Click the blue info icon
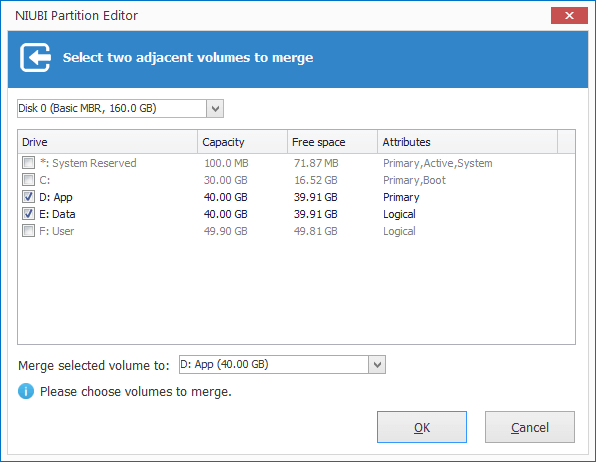The height and width of the screenshot is (462, 596). [x=26, y=391]
